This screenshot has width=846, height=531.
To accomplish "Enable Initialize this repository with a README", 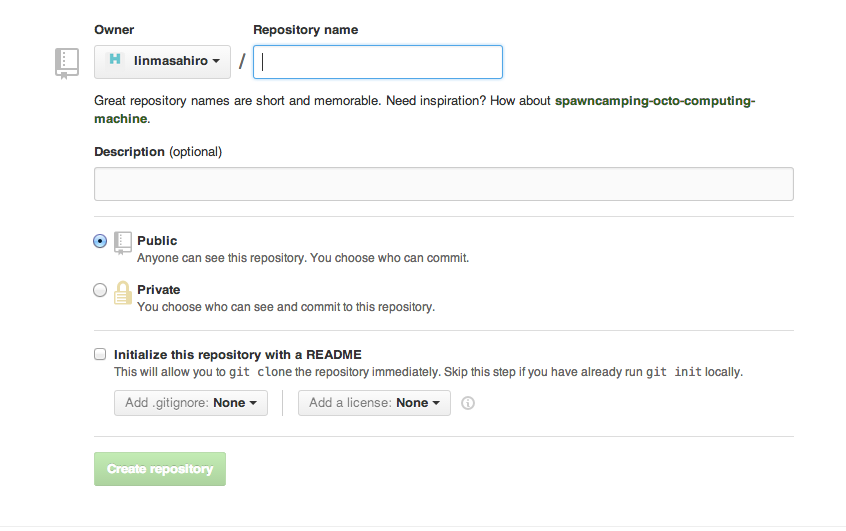I will click(100, 354).
